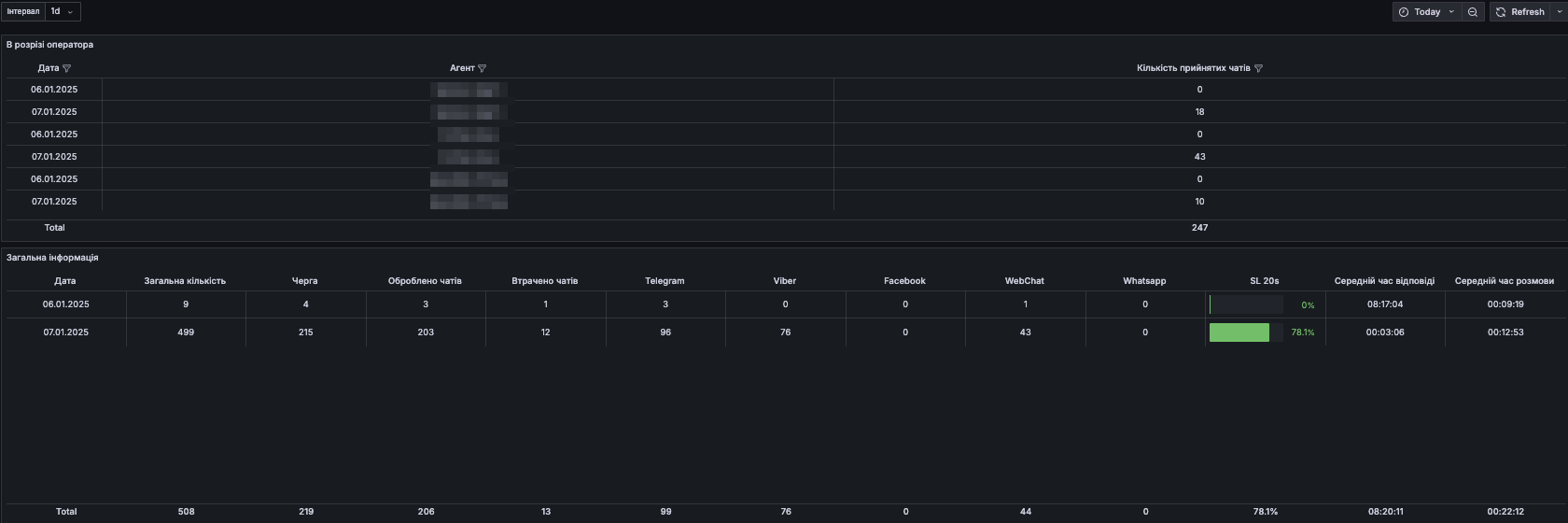Open the filter icon for Дата column
This screenshot has width=1568, height=523.
point(66,68)
